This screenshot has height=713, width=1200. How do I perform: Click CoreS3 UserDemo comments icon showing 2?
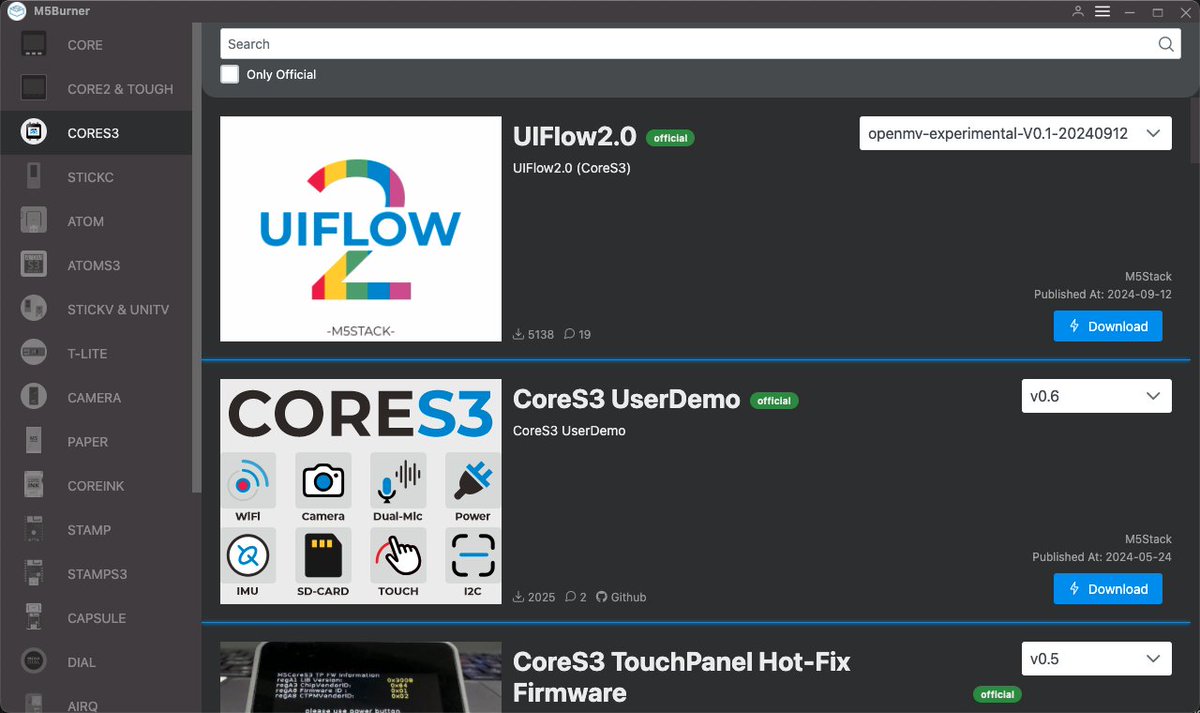click(570, 597)
